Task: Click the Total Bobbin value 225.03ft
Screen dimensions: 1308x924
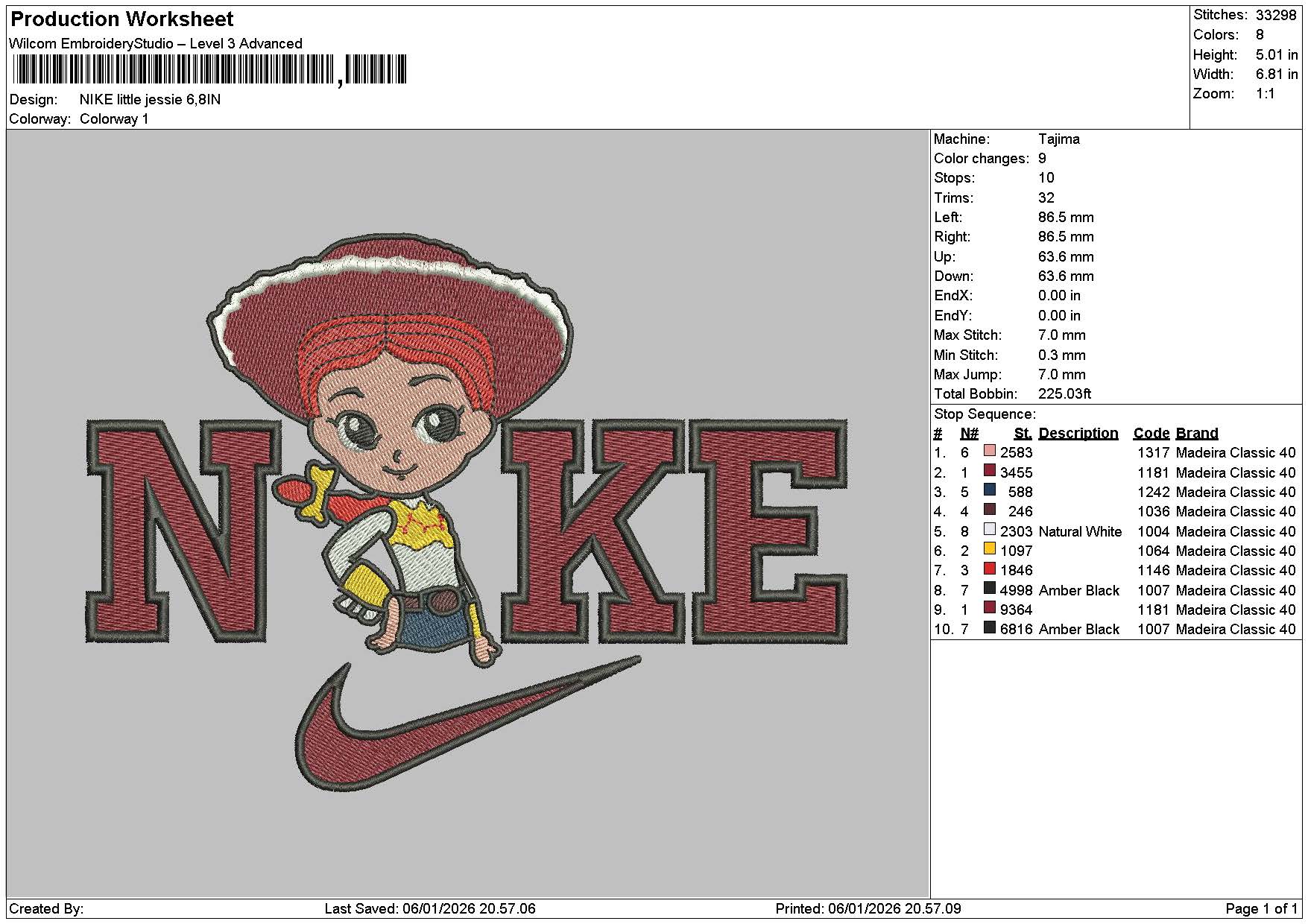Action: pos(1064,393)
